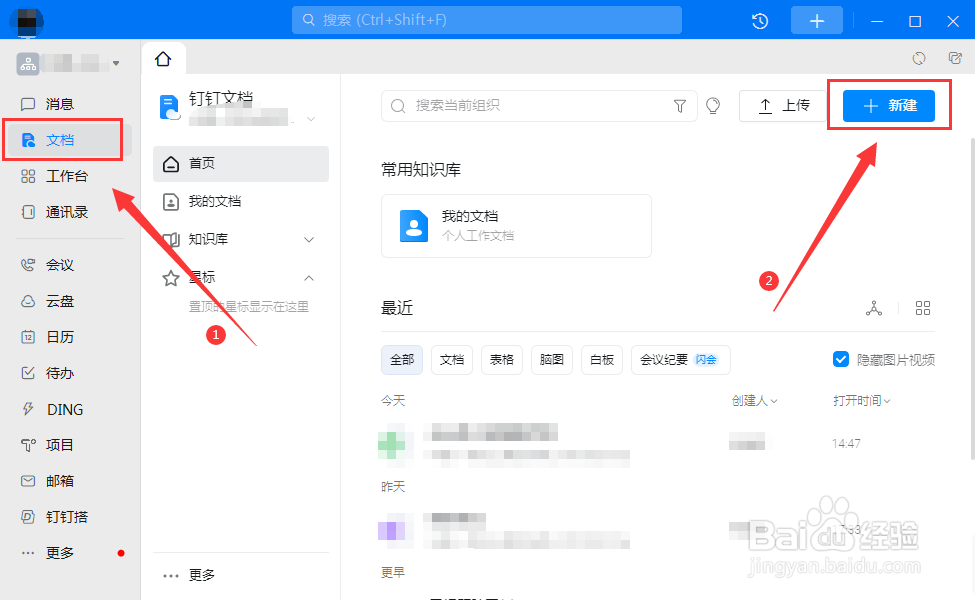Open the 通讯录 contacts list
The image size is (975, 600).
coord(55,212)
